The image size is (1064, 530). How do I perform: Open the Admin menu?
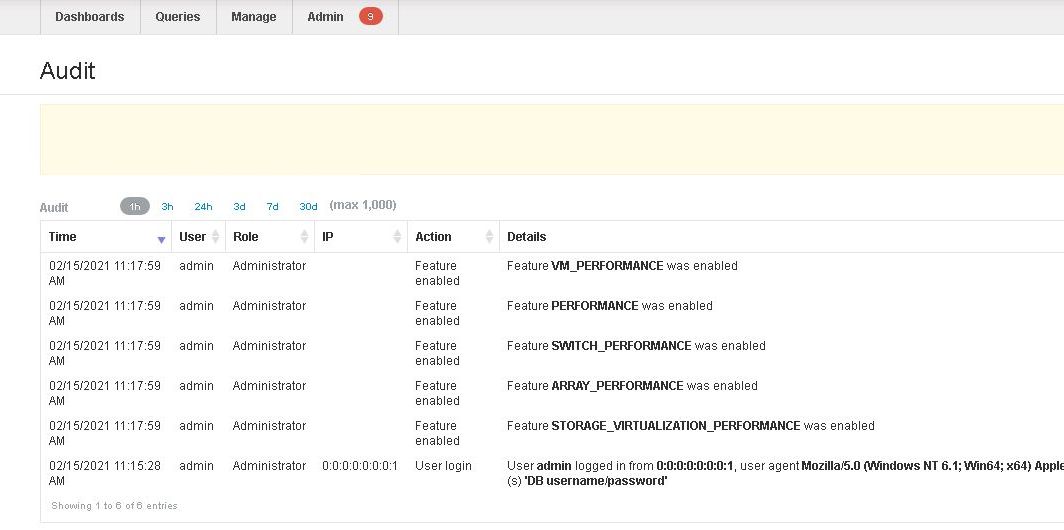(326, 17)
